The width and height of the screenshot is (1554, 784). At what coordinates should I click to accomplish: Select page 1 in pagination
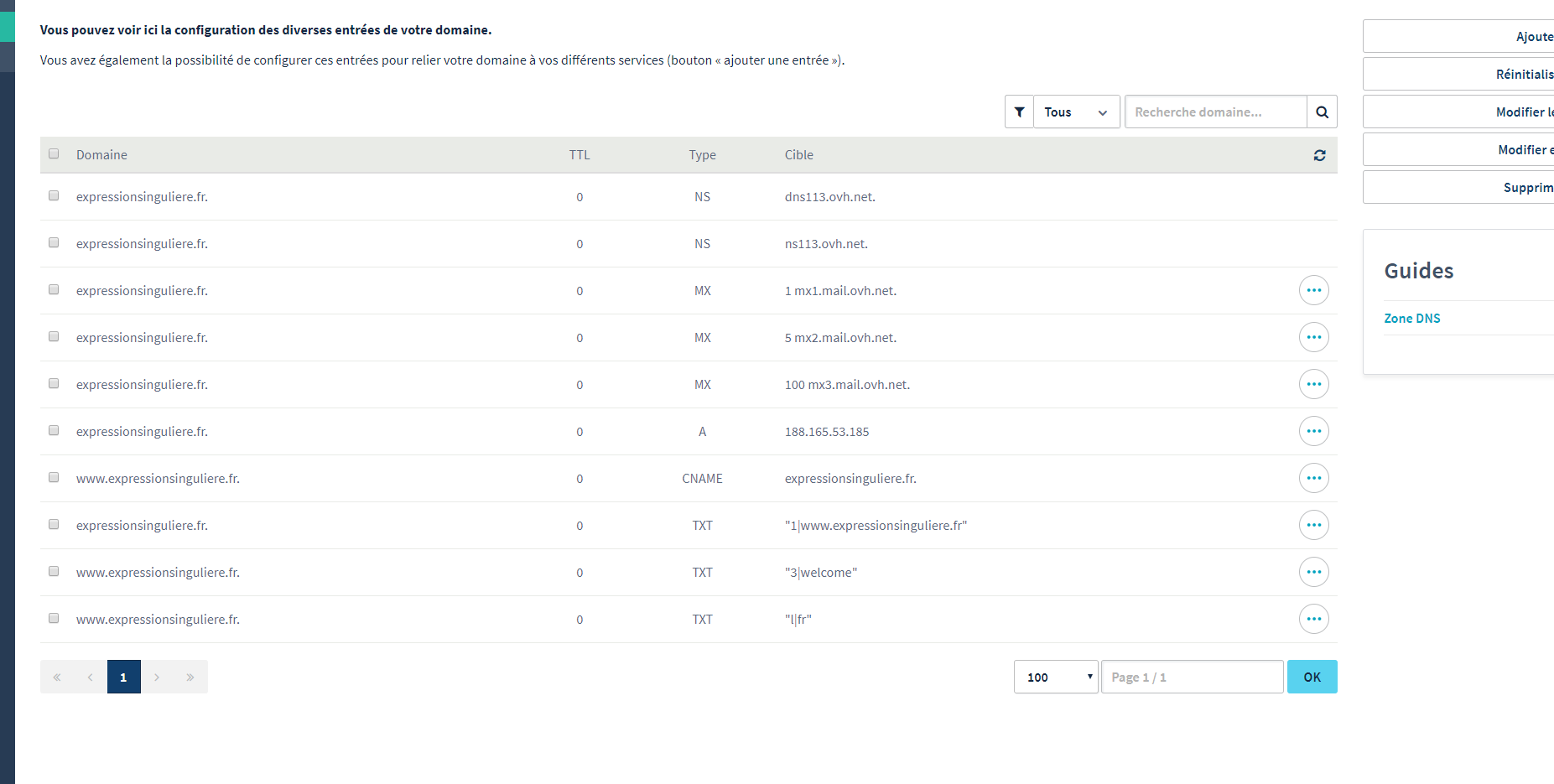coord(123,677)
